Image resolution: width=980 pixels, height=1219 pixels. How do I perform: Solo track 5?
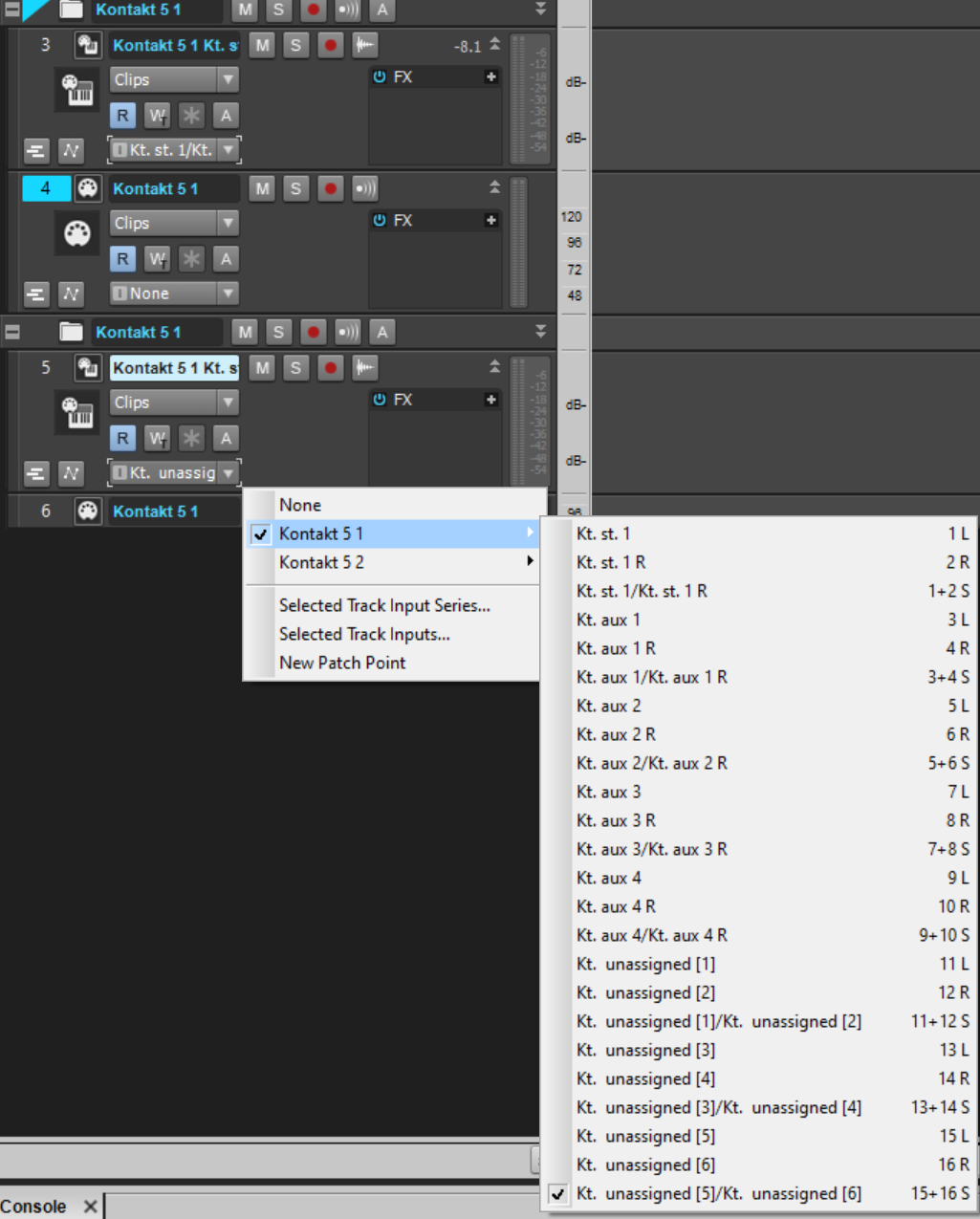pyautogui.click(x=295, y=368)
